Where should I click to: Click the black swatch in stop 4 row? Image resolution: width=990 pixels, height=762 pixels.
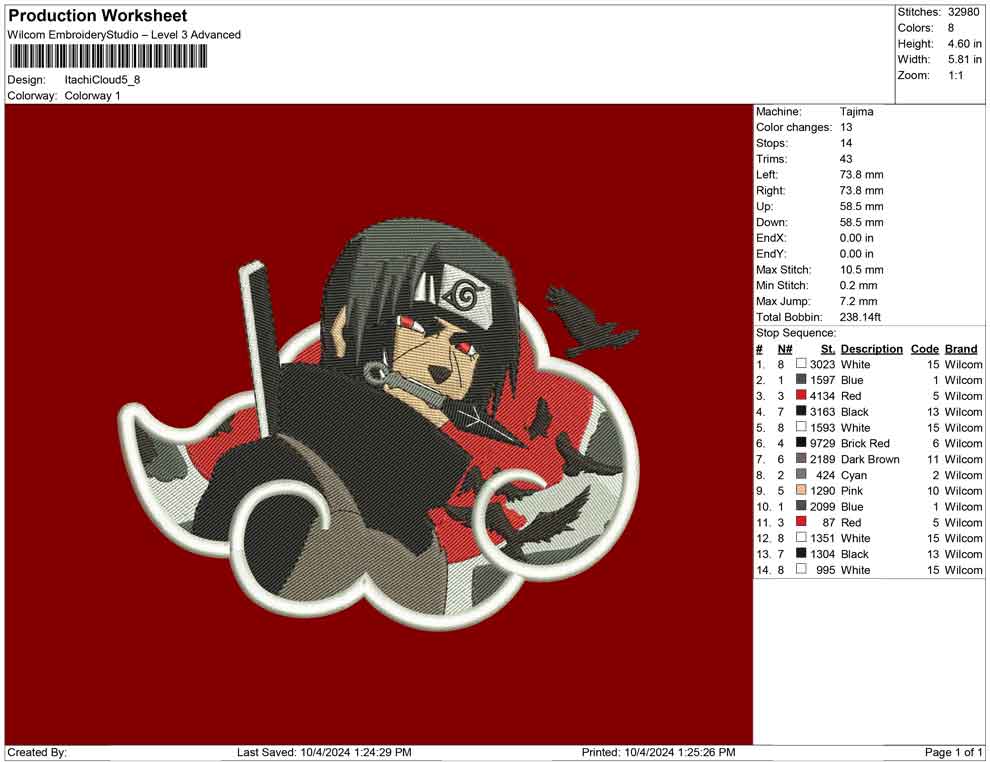pos(801,411)
